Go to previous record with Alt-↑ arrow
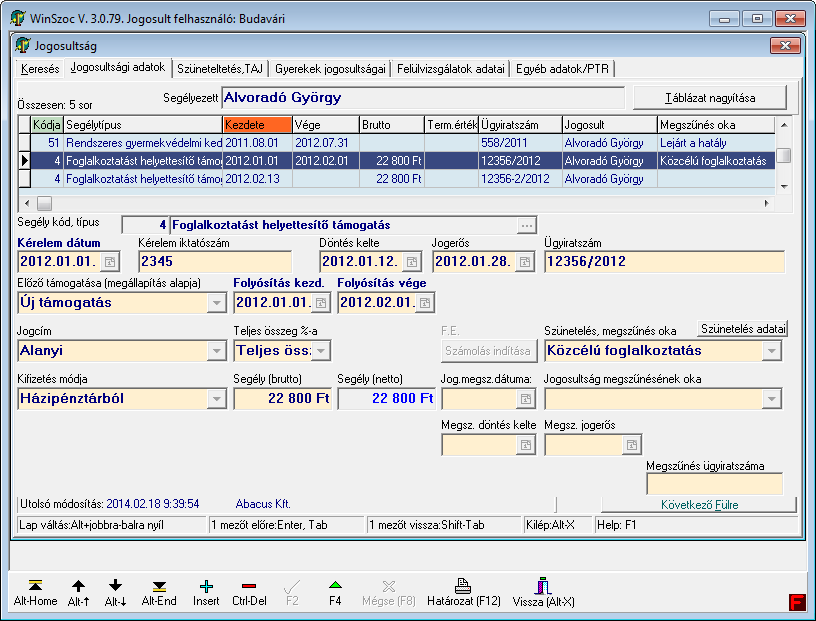The image size is (816, 621). coord(78,586)
